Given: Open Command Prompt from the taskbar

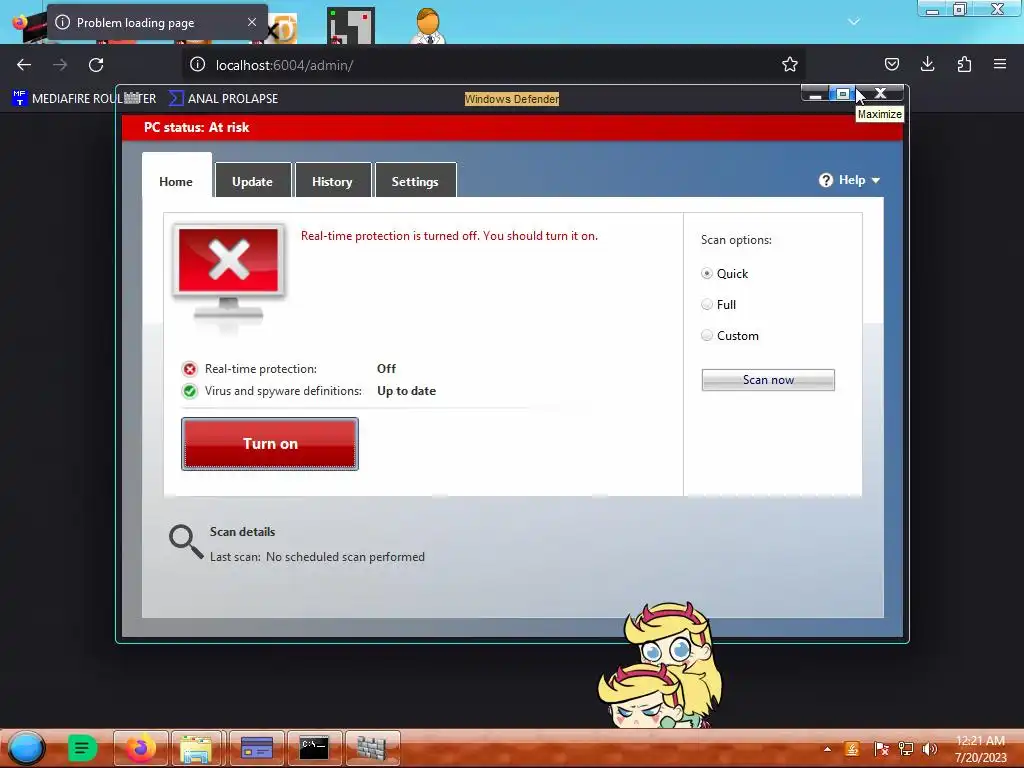Looking at the screenshot, I should coord(314,748).
